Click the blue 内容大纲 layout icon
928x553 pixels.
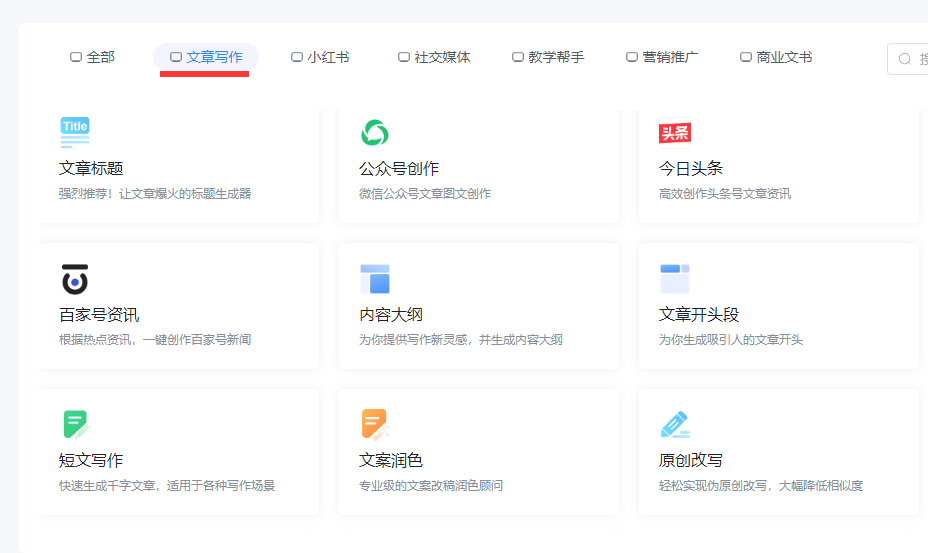click(x=375, y=279)
